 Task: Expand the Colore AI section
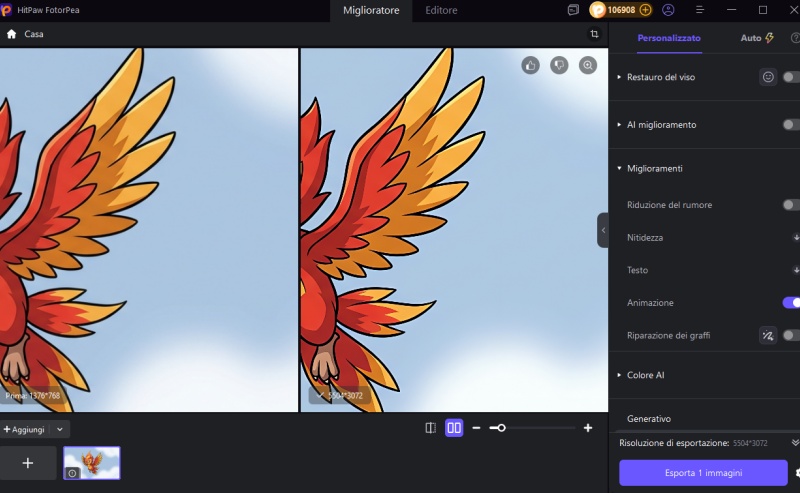coord(619,375)
